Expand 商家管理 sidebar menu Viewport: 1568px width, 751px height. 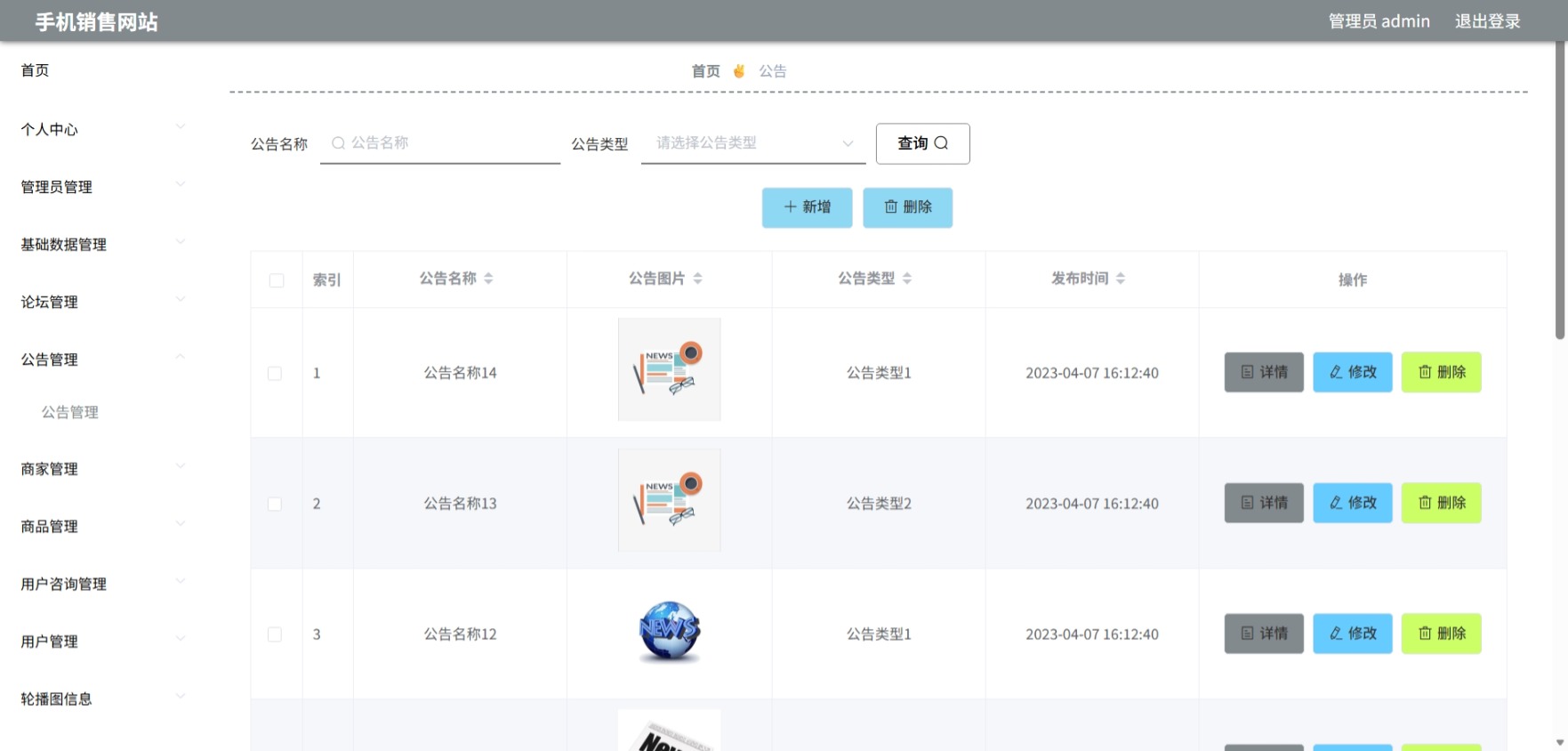point(103,469)
